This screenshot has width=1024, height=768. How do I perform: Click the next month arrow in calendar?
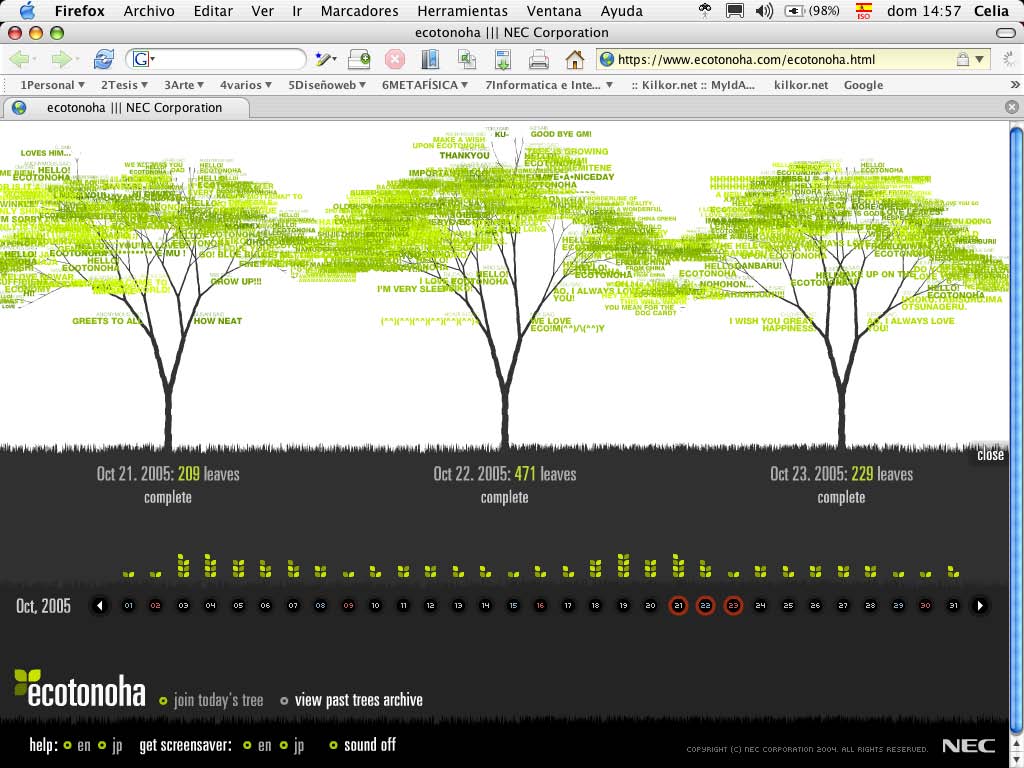[980, 606]
